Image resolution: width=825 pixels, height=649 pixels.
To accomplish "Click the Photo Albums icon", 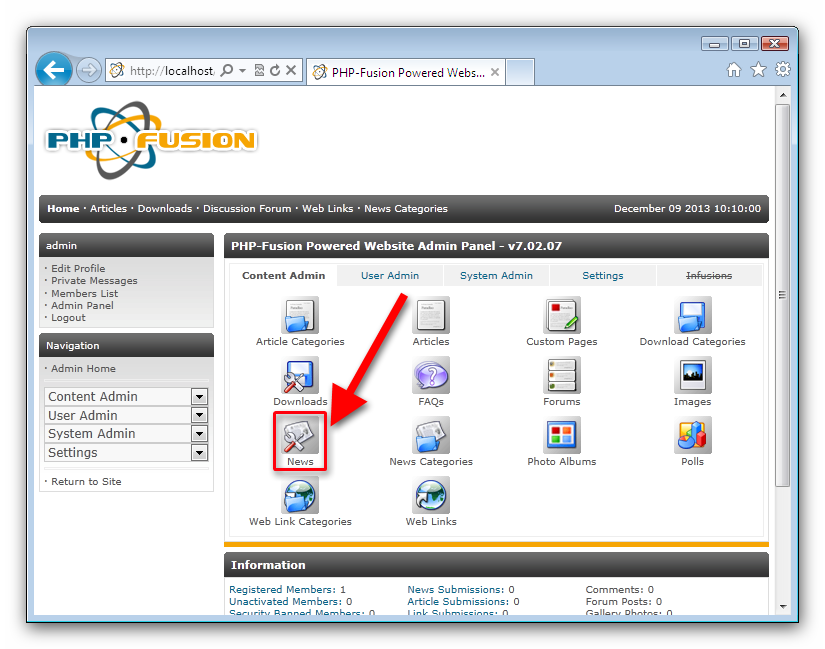I will tap(561, 437).
